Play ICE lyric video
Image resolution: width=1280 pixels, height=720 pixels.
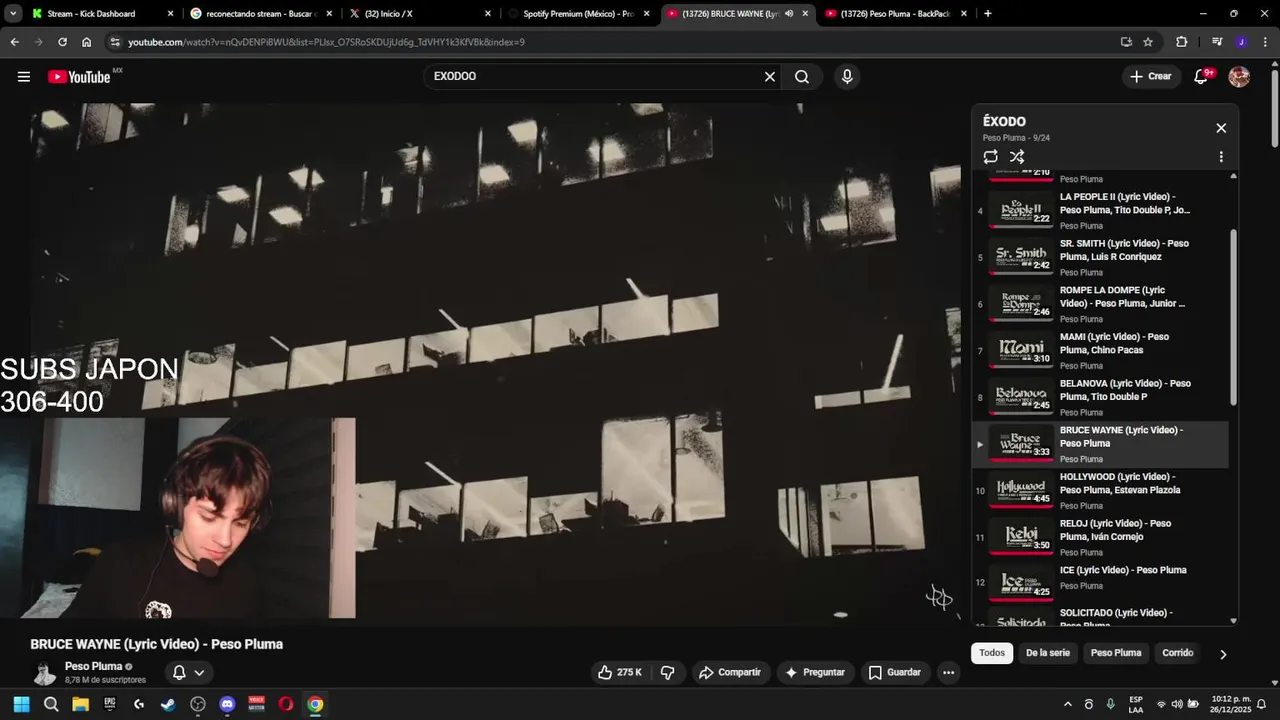click(1100, 582)
